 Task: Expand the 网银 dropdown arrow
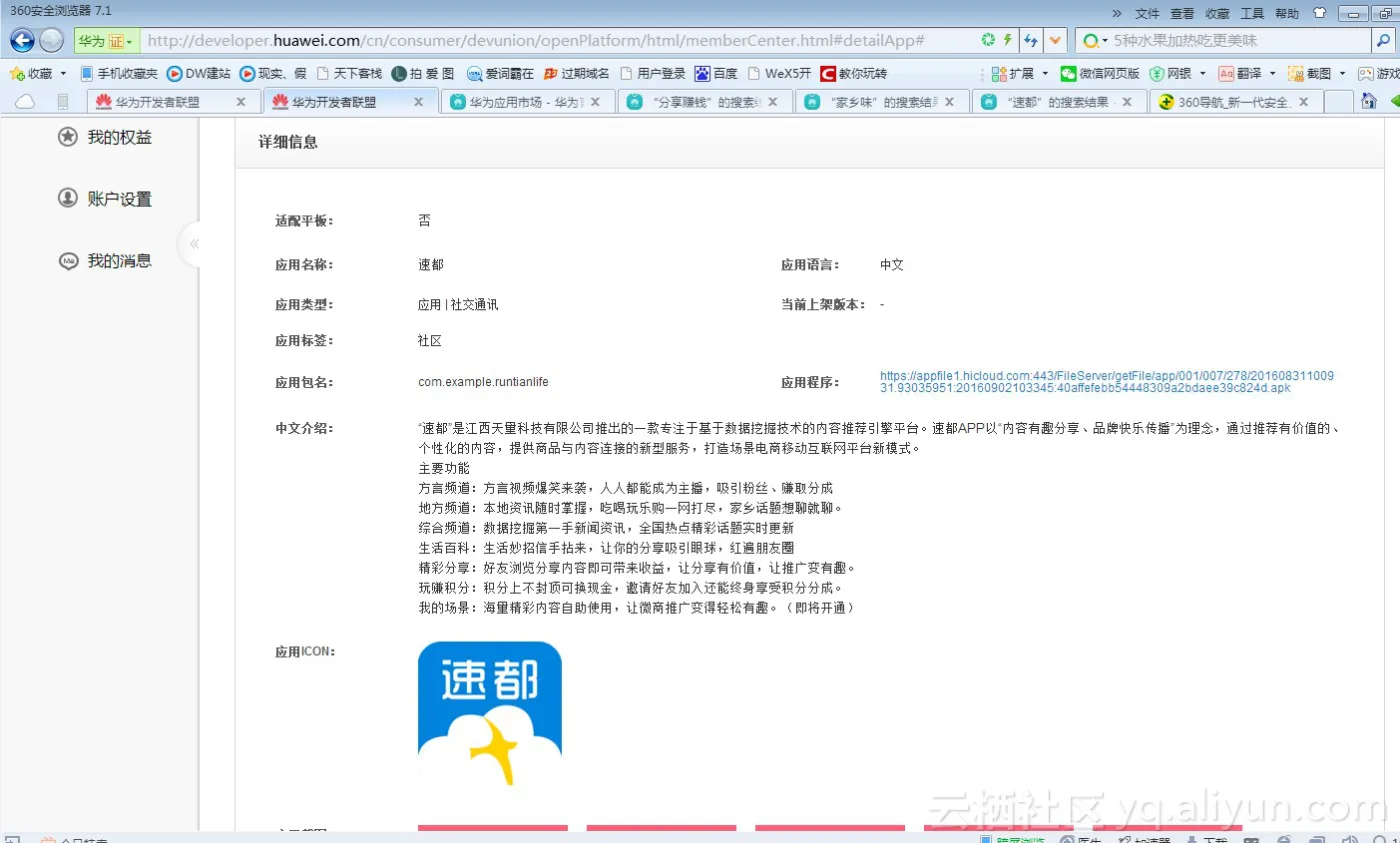click(1204, 73)
